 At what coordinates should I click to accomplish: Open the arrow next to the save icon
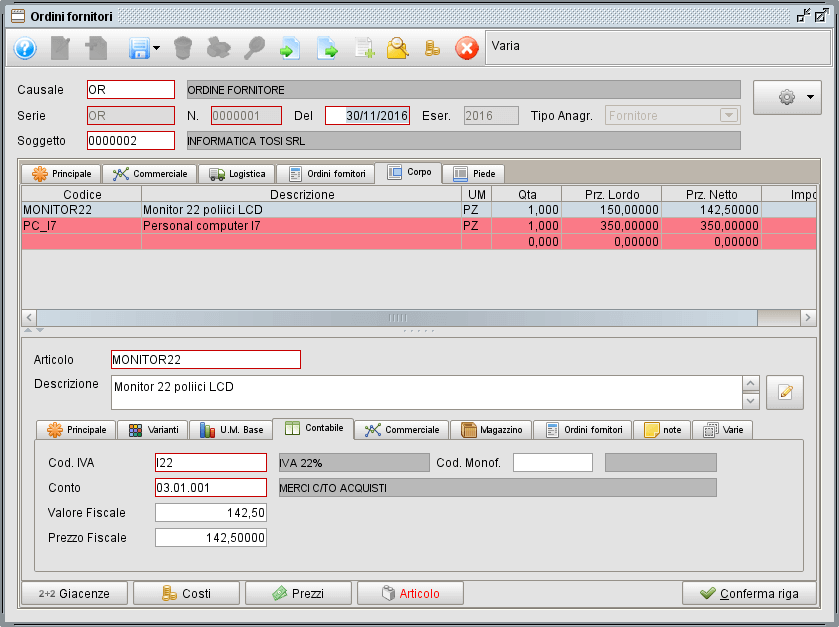156,49
